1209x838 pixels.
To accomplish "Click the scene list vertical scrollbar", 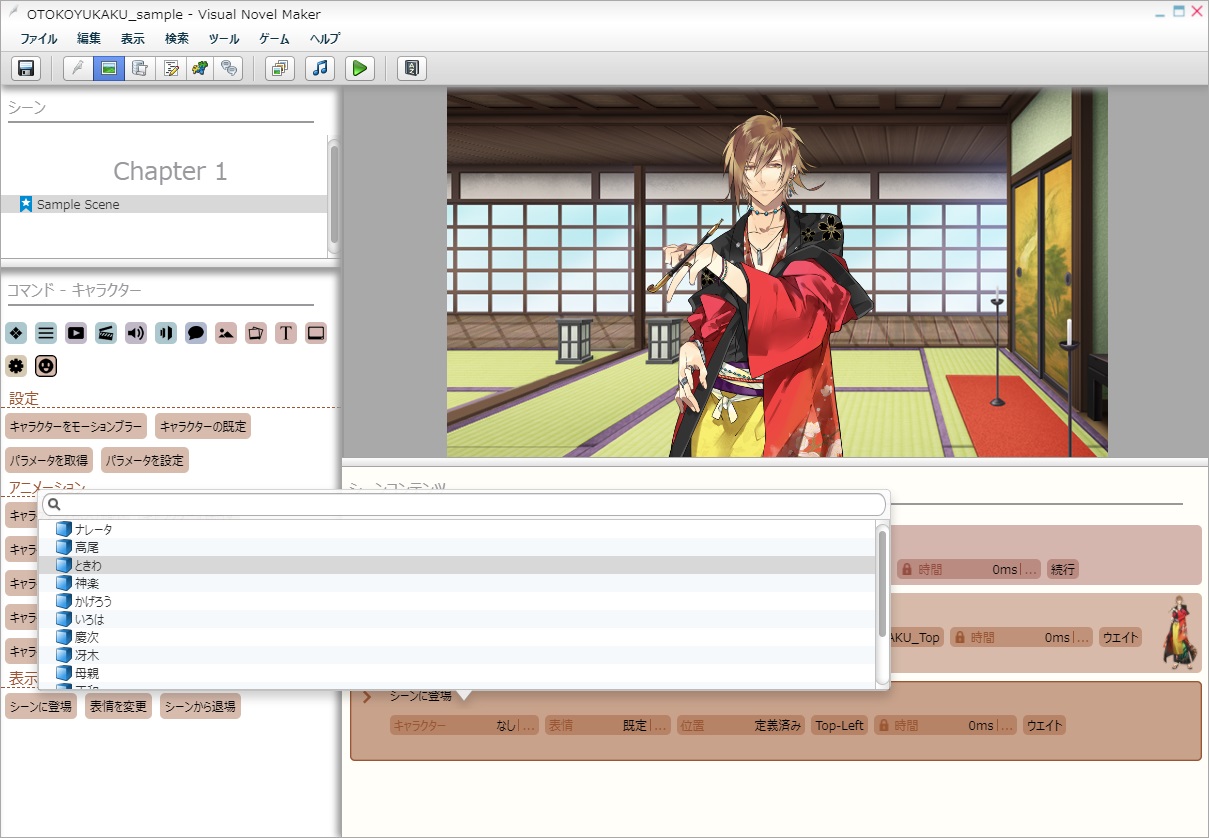I will pos(333,195).
